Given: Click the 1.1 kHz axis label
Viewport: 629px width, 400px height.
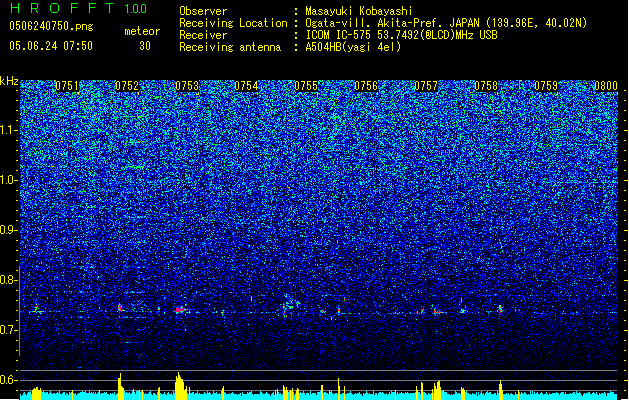Looking at the screenshot, I should tap(9, 130).
